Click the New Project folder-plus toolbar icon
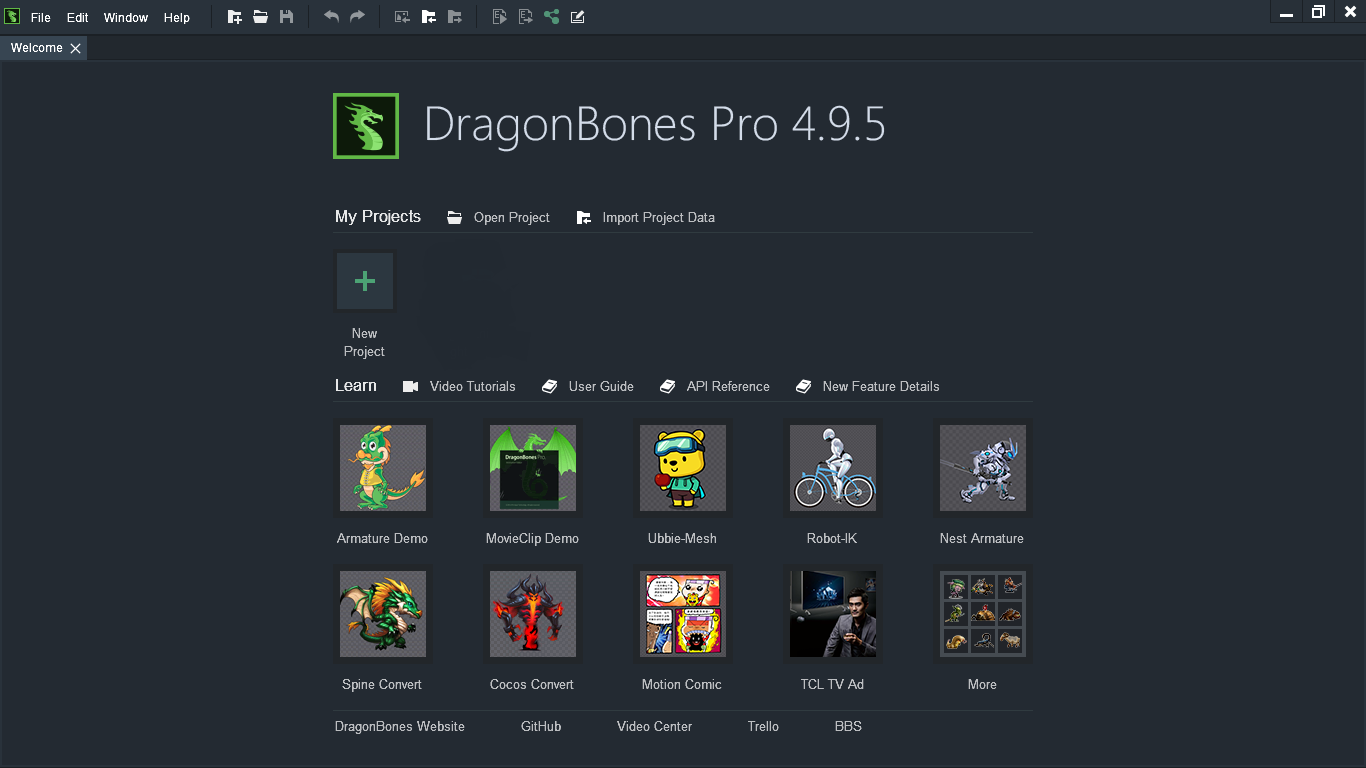Viewport: 1366px width, 768px height. coord(235,17)
